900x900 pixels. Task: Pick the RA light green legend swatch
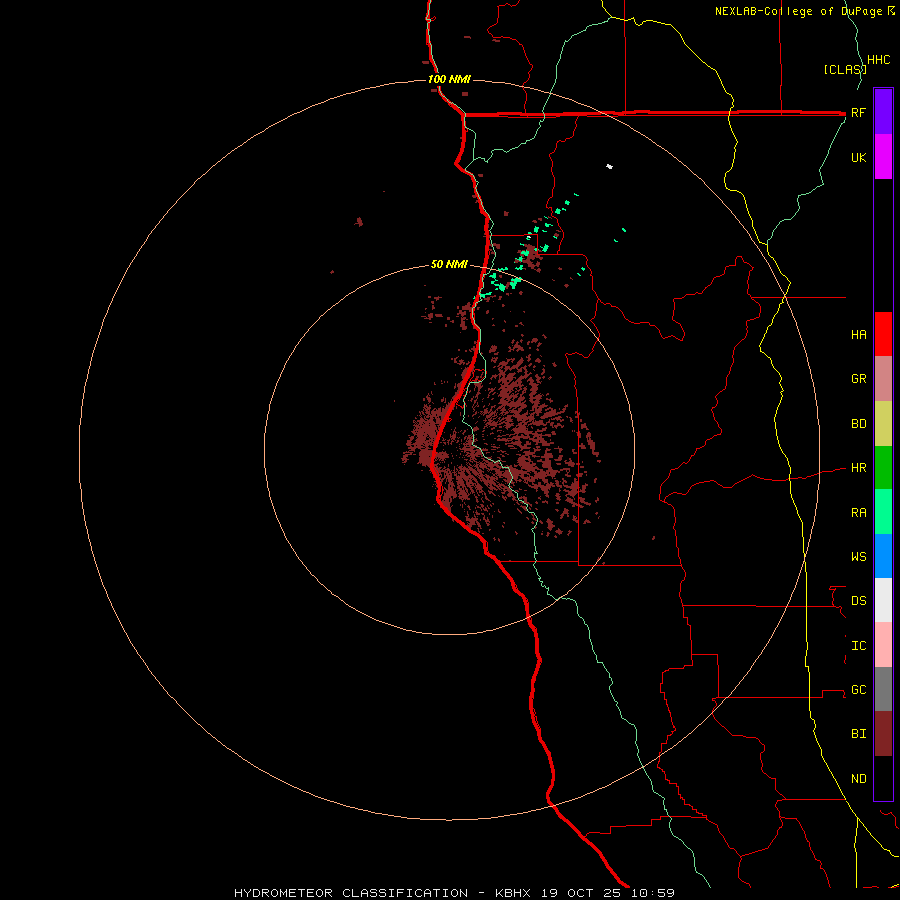coord(883,512)
